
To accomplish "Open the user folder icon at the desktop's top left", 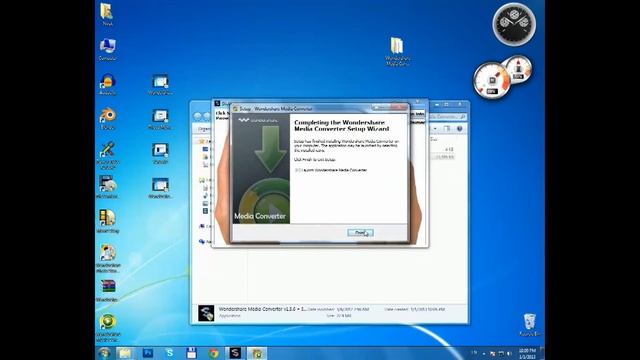I will pos(107,14).
